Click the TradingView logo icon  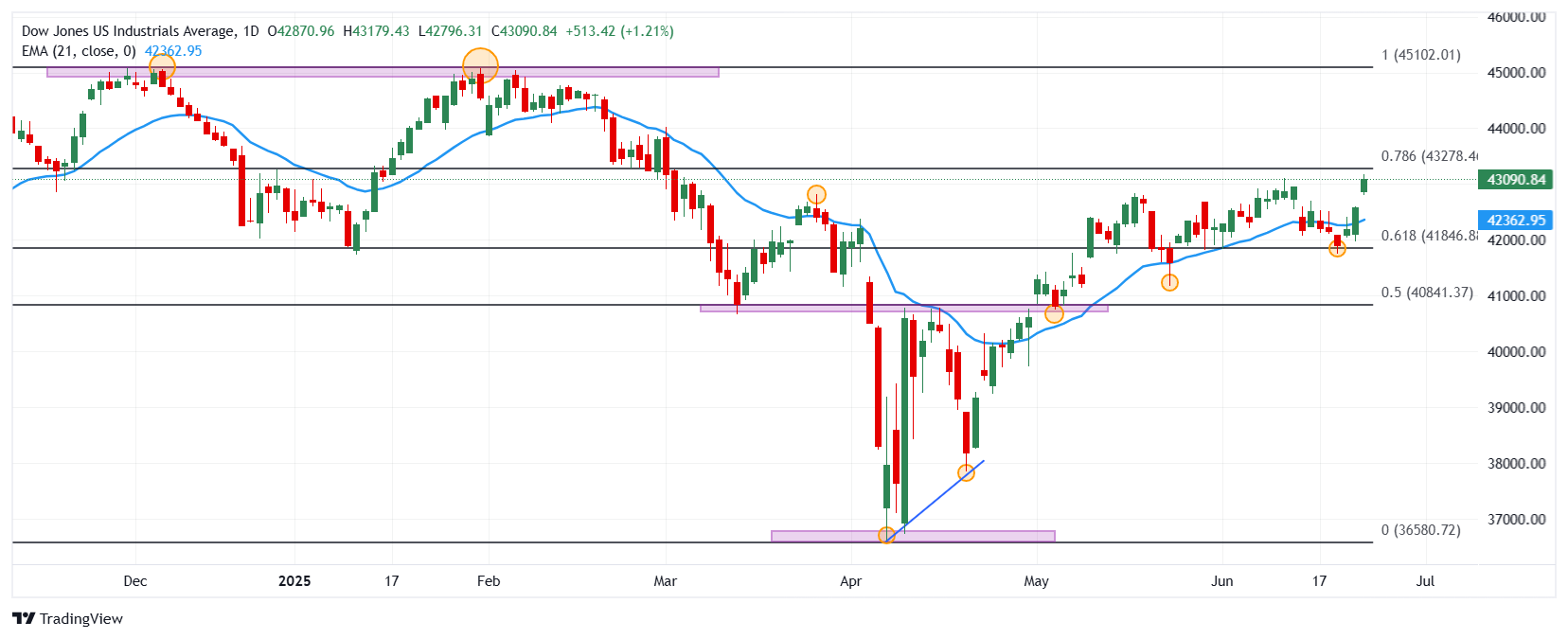[x=24, y=618]
